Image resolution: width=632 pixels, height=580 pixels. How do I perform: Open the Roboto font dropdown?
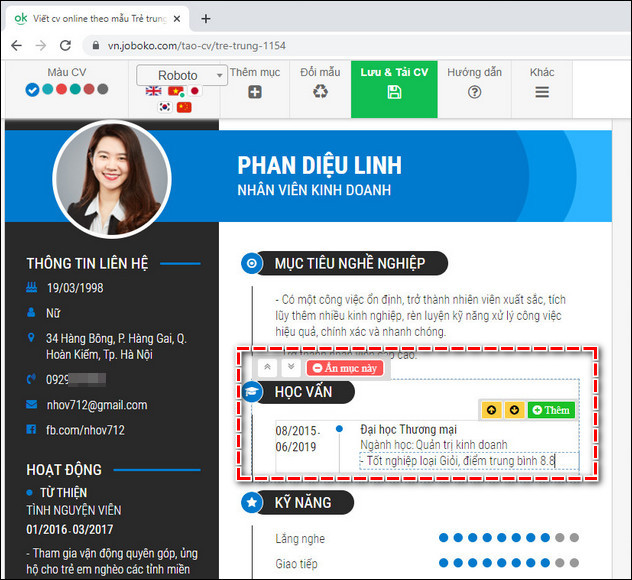pyautogui.click(x=182, y=75)
